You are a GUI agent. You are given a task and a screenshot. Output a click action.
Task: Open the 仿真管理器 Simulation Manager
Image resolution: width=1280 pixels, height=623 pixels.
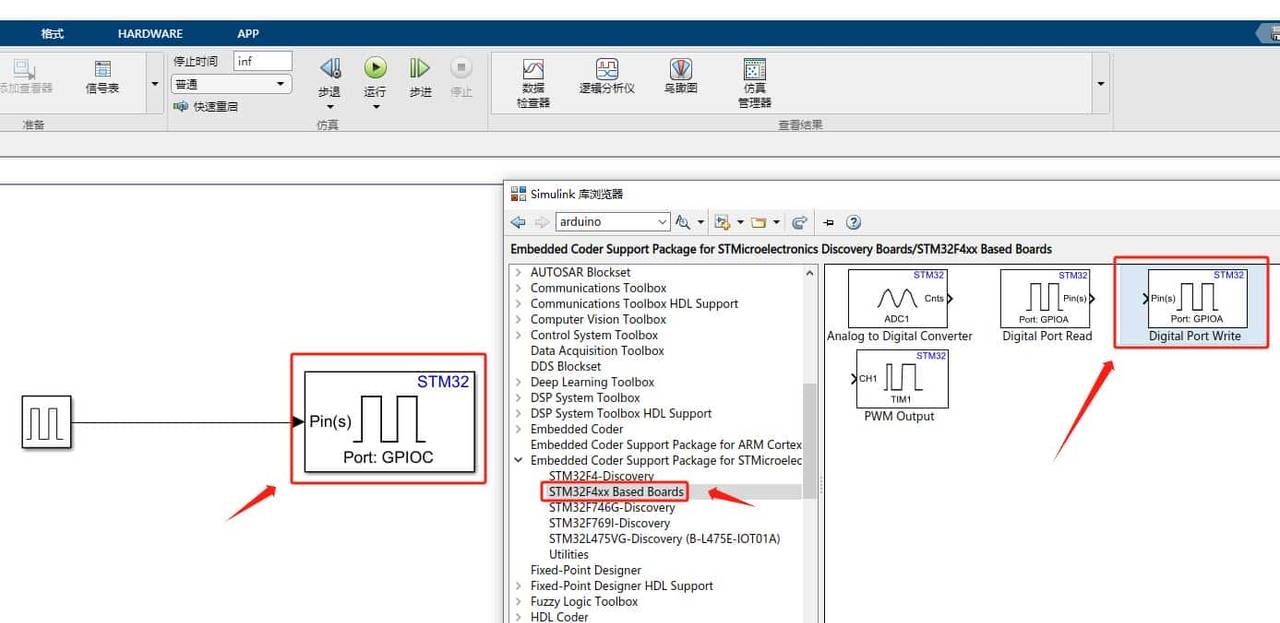pos(753,75)
